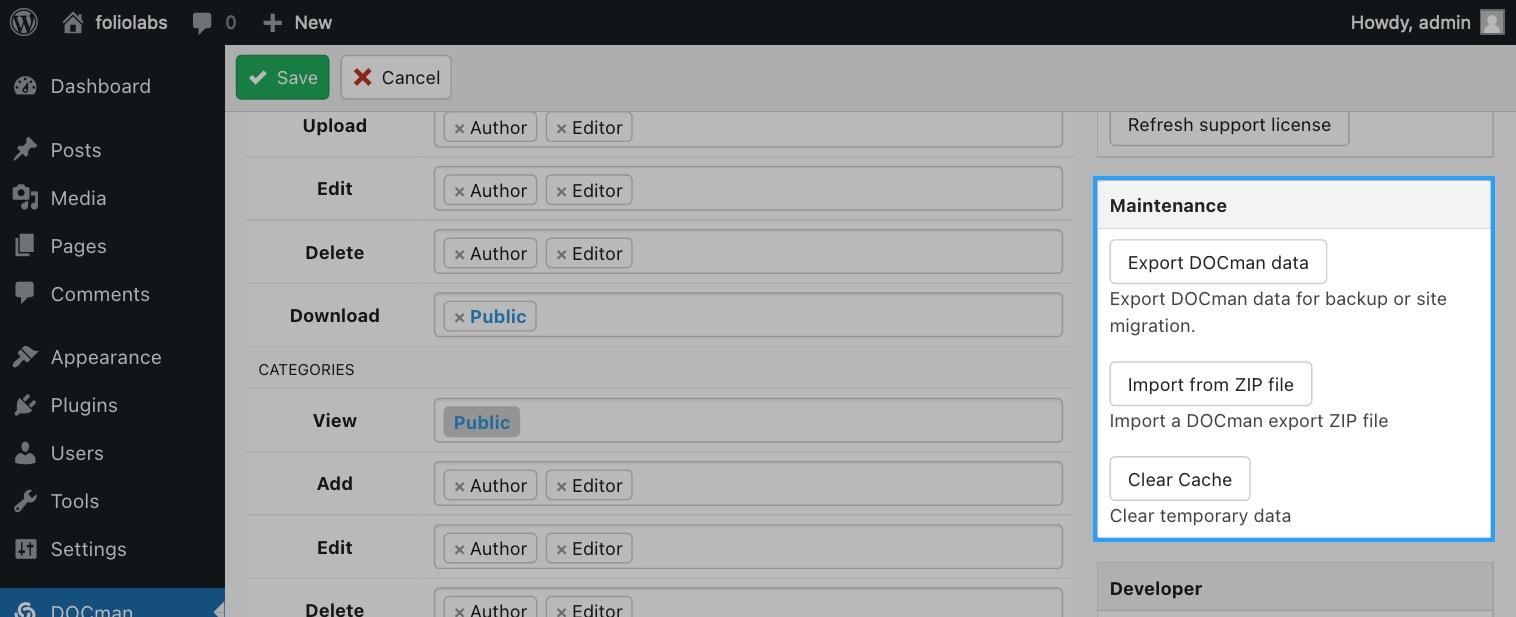Click the WordPress logo icon

pos(23,22)
